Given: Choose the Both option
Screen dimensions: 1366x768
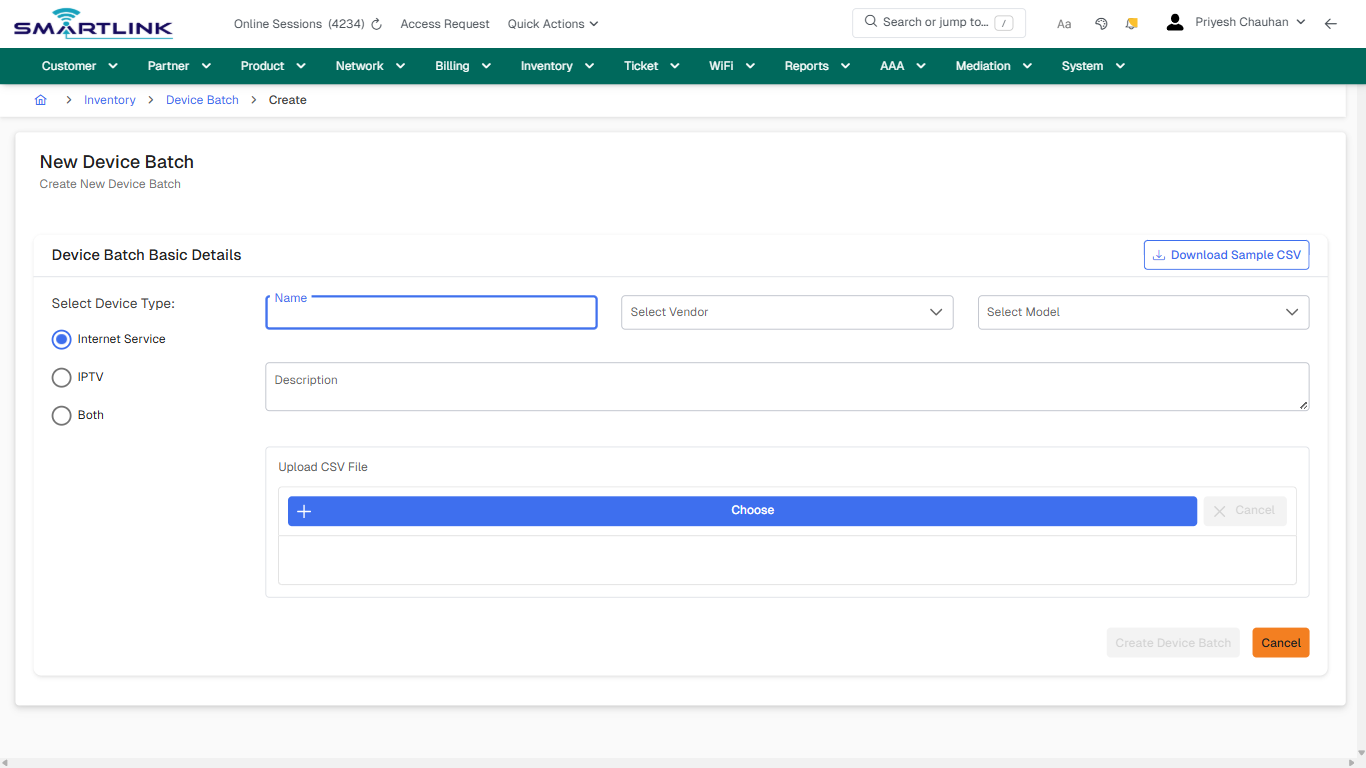Looking at the screenshot, I should [x=61, y=415].
